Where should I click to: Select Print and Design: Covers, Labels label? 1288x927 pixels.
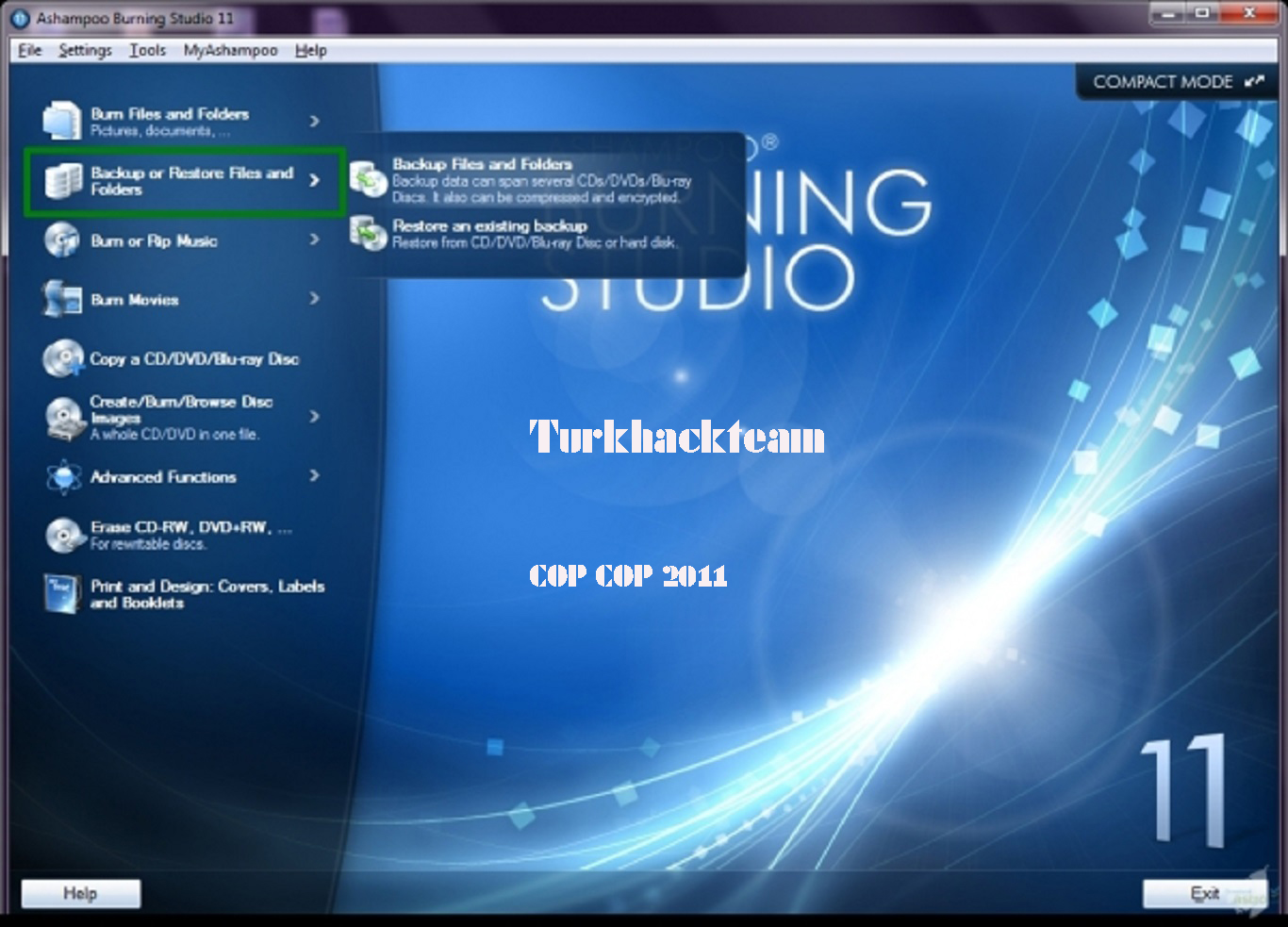207,594
